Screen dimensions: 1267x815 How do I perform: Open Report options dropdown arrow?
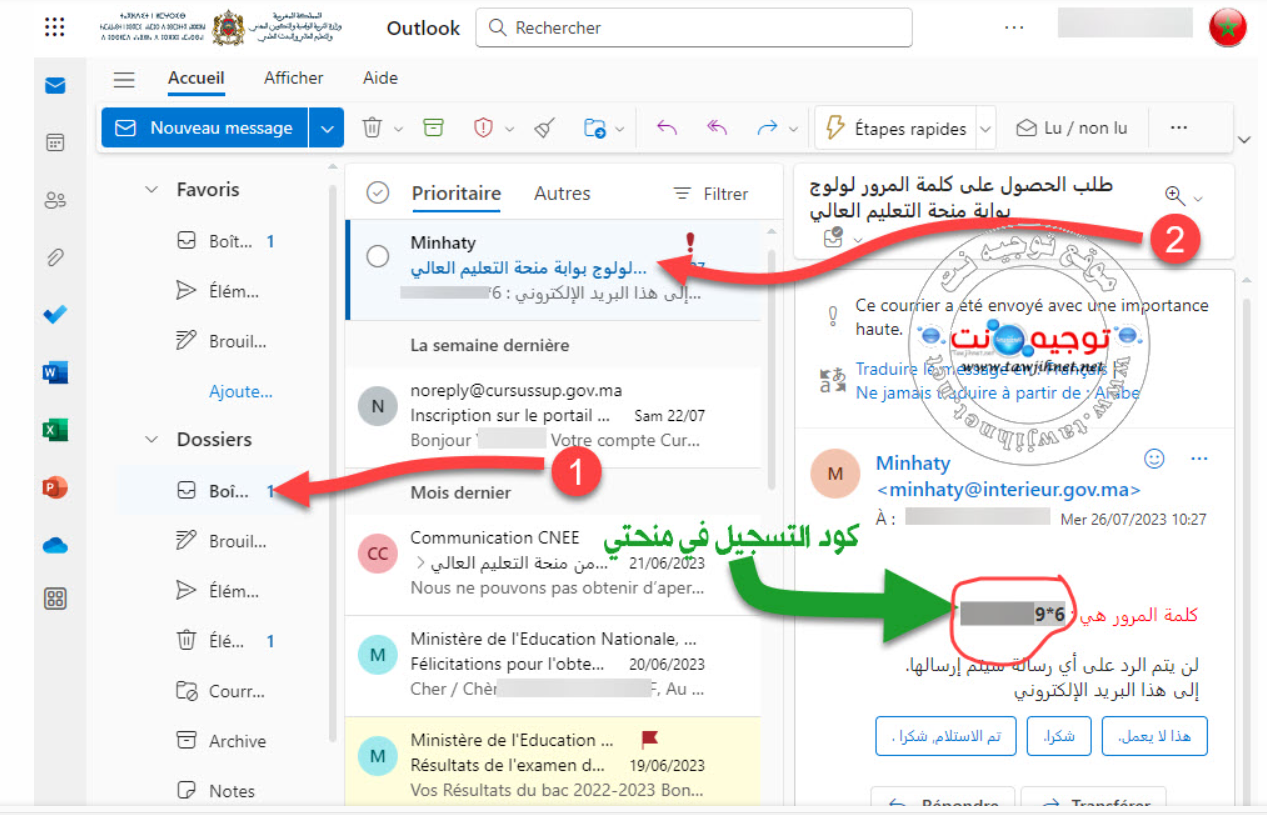click(509, 129)
